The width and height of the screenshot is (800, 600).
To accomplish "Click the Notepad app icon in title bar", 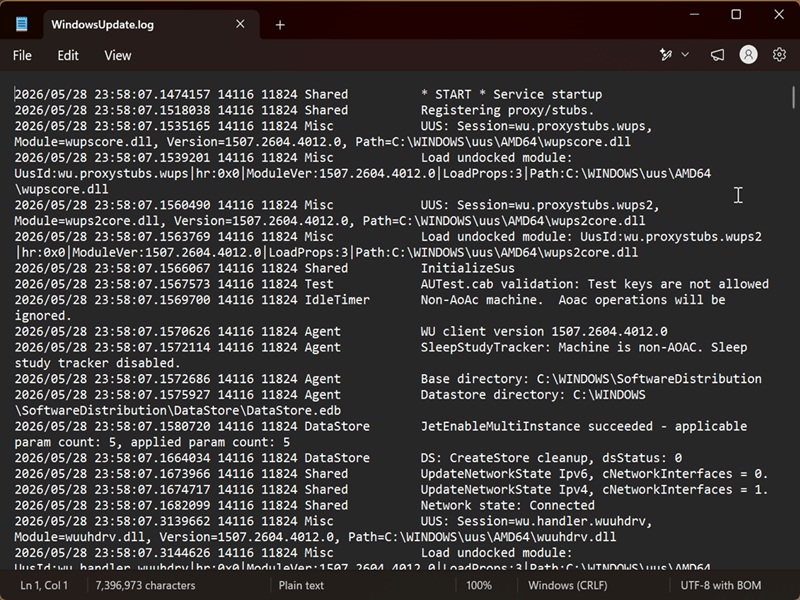I will (21, 24).
